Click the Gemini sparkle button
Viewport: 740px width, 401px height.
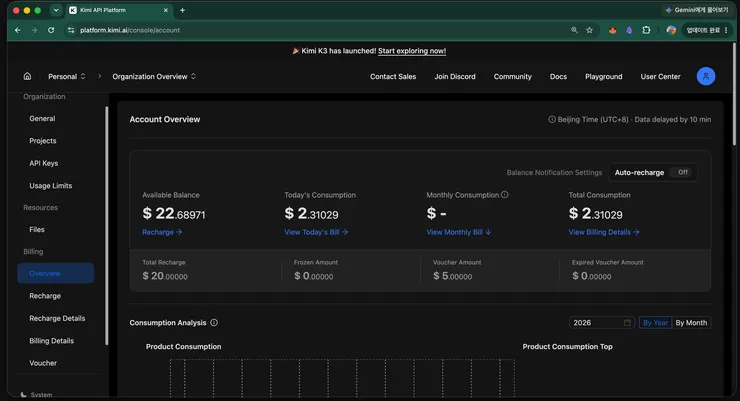pyautogui.click(x=697, y=10)
